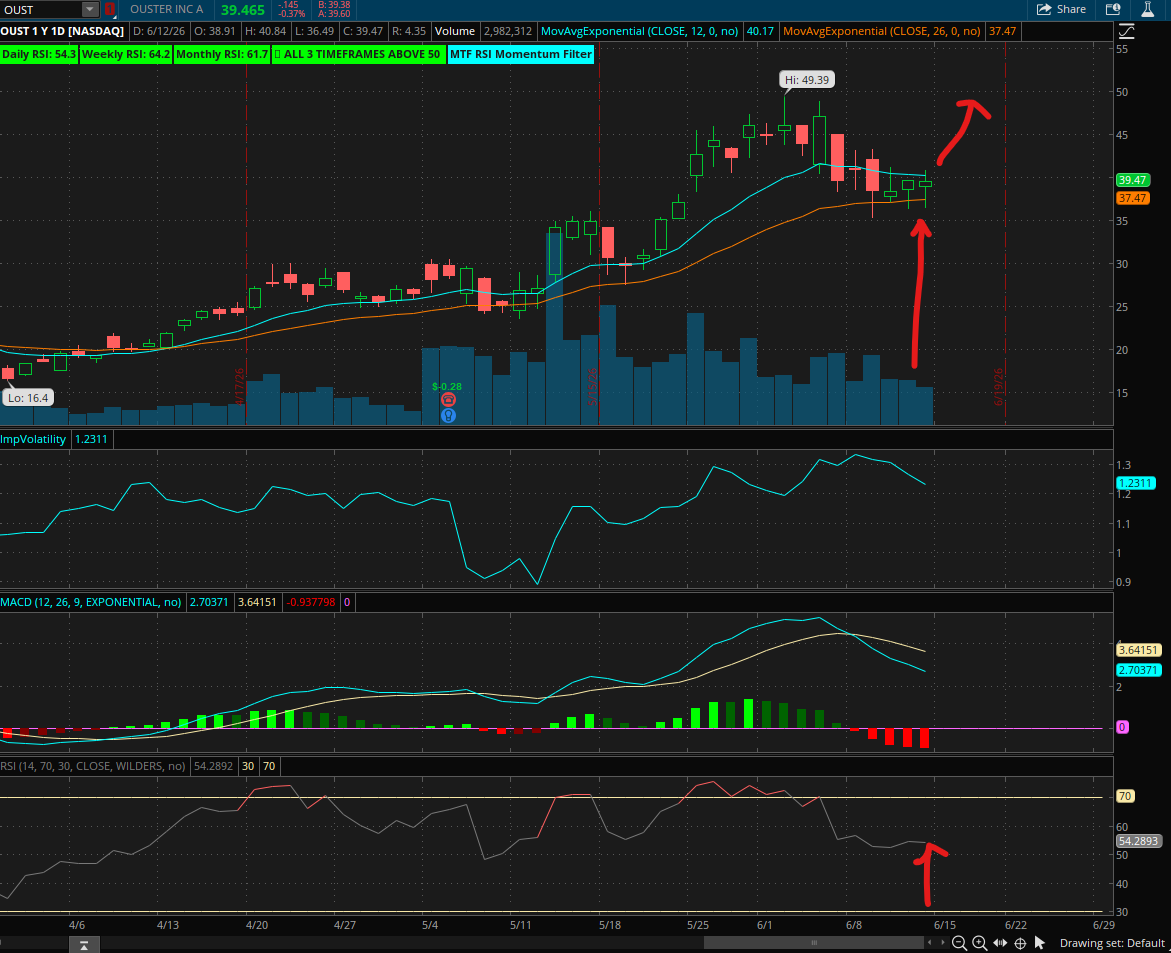Click the OUST 1 Y 1D [NASDAQ] label
Screen dimensions: 1171x953
point(62,31)
